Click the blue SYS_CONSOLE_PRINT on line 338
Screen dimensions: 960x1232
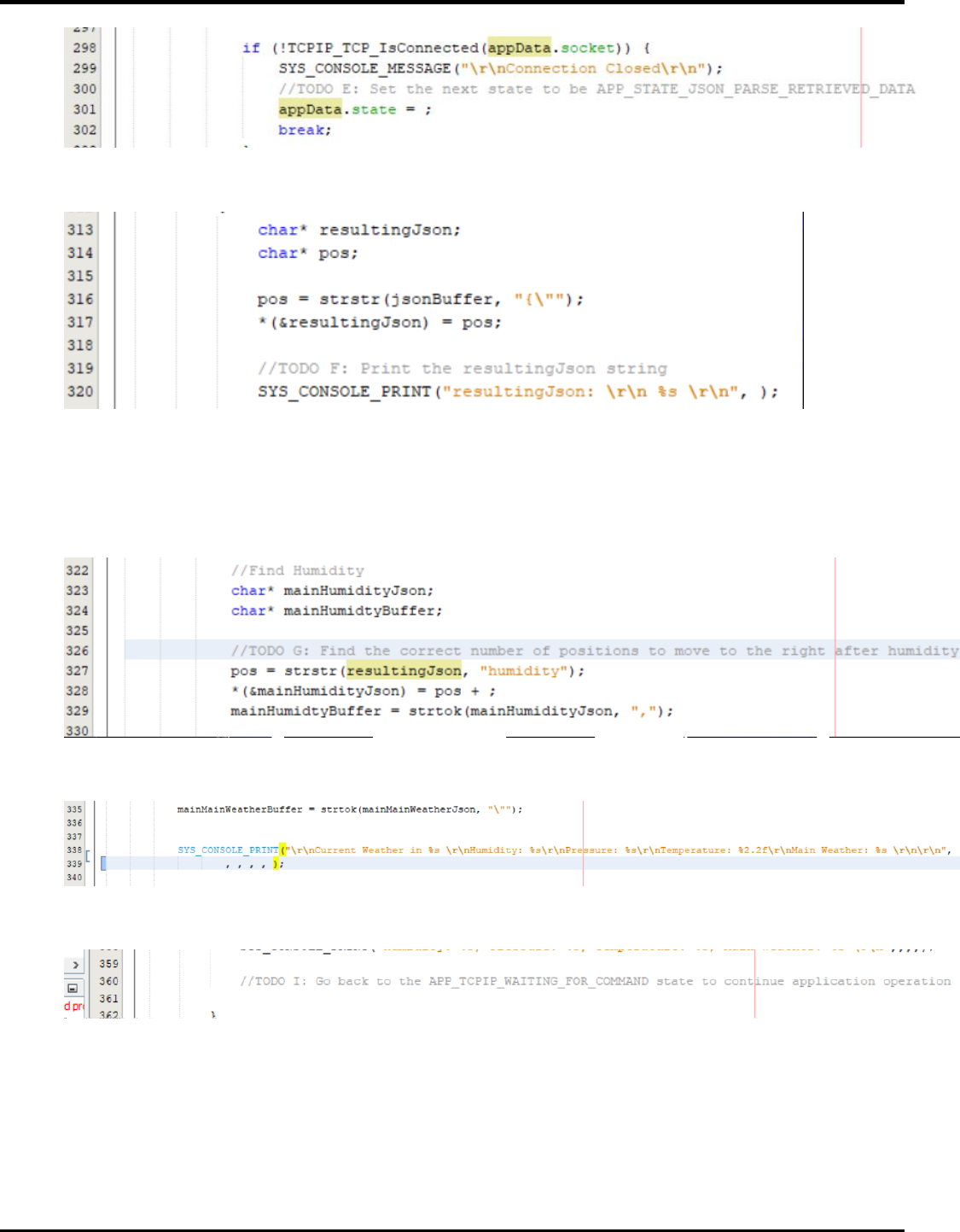229,850
